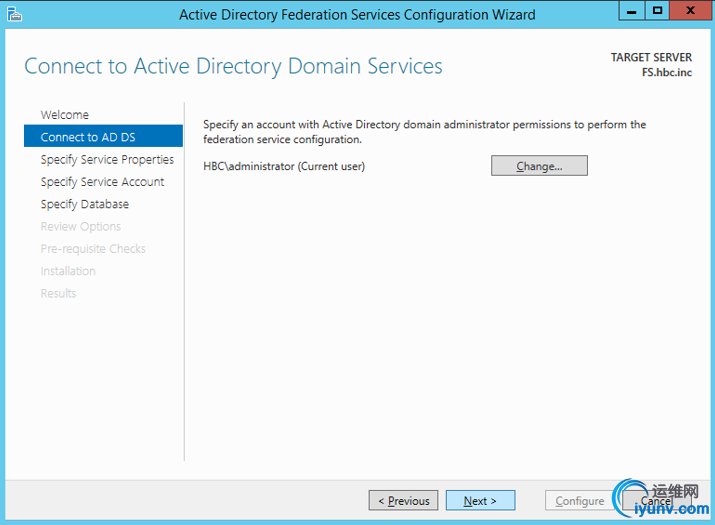Click the HBC\administrator (Current user) text
The image size is (715, 525).
click(284, 166)
